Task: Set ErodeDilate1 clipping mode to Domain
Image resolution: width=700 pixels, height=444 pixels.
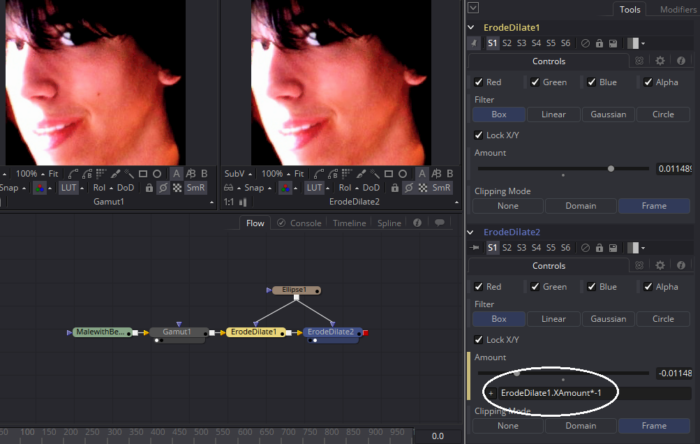Action: point(580,206)
